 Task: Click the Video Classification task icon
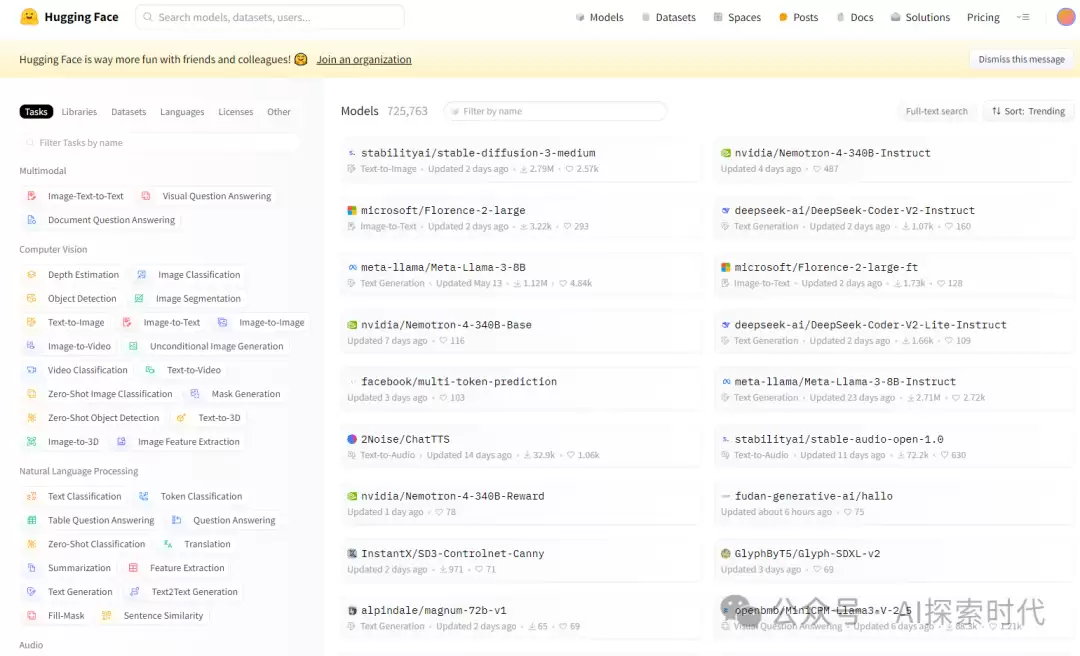point(32,370)
